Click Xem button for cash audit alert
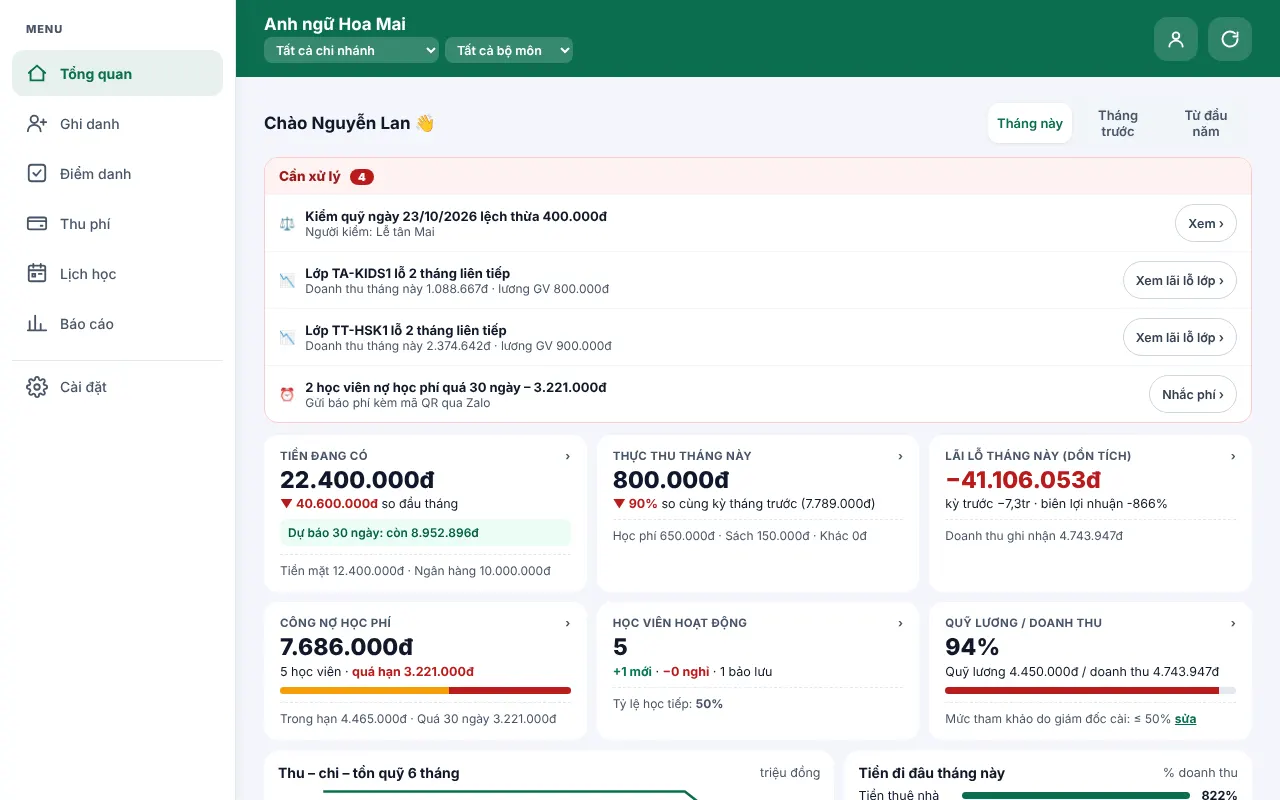This screenshot has width=1280, height=800. point(1205,223)
